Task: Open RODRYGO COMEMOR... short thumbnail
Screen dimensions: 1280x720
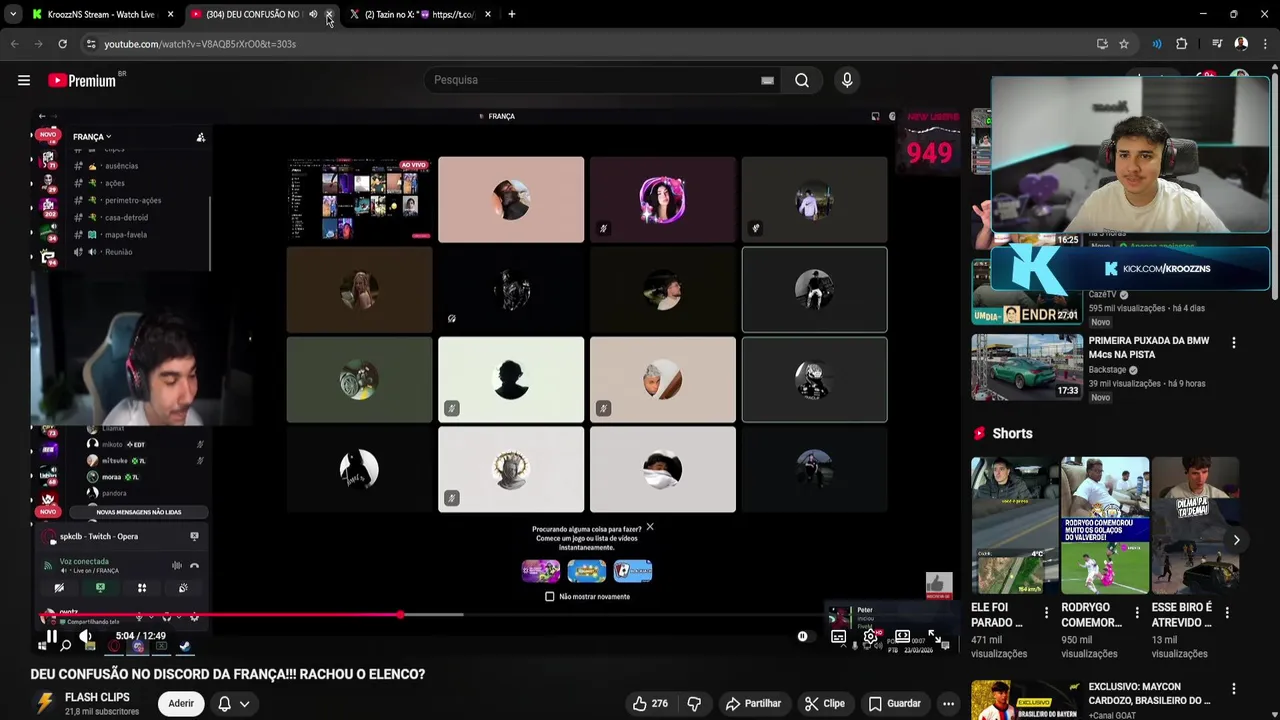Action: pos(1105,525)
